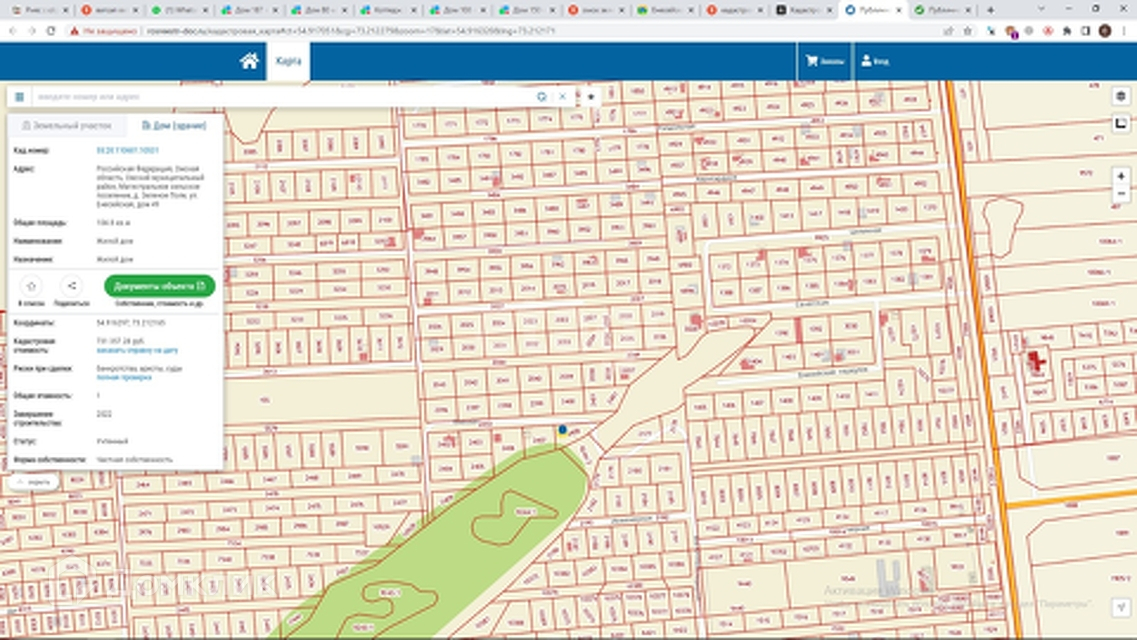Screen dimensions: 1137x640
Task: Select the Земельный участок tab
Action: coord(67,125)
